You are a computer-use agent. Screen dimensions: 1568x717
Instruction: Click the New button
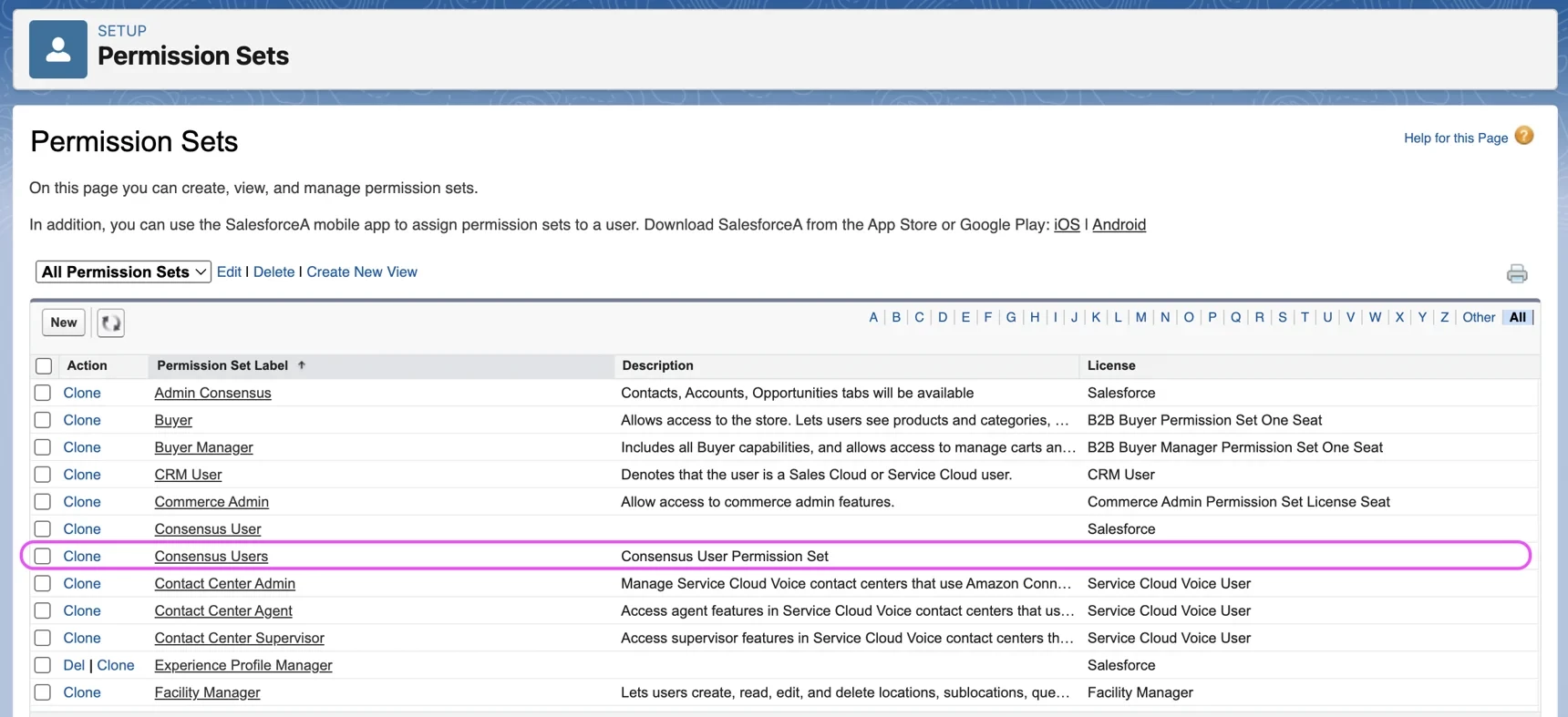[64, 323]
